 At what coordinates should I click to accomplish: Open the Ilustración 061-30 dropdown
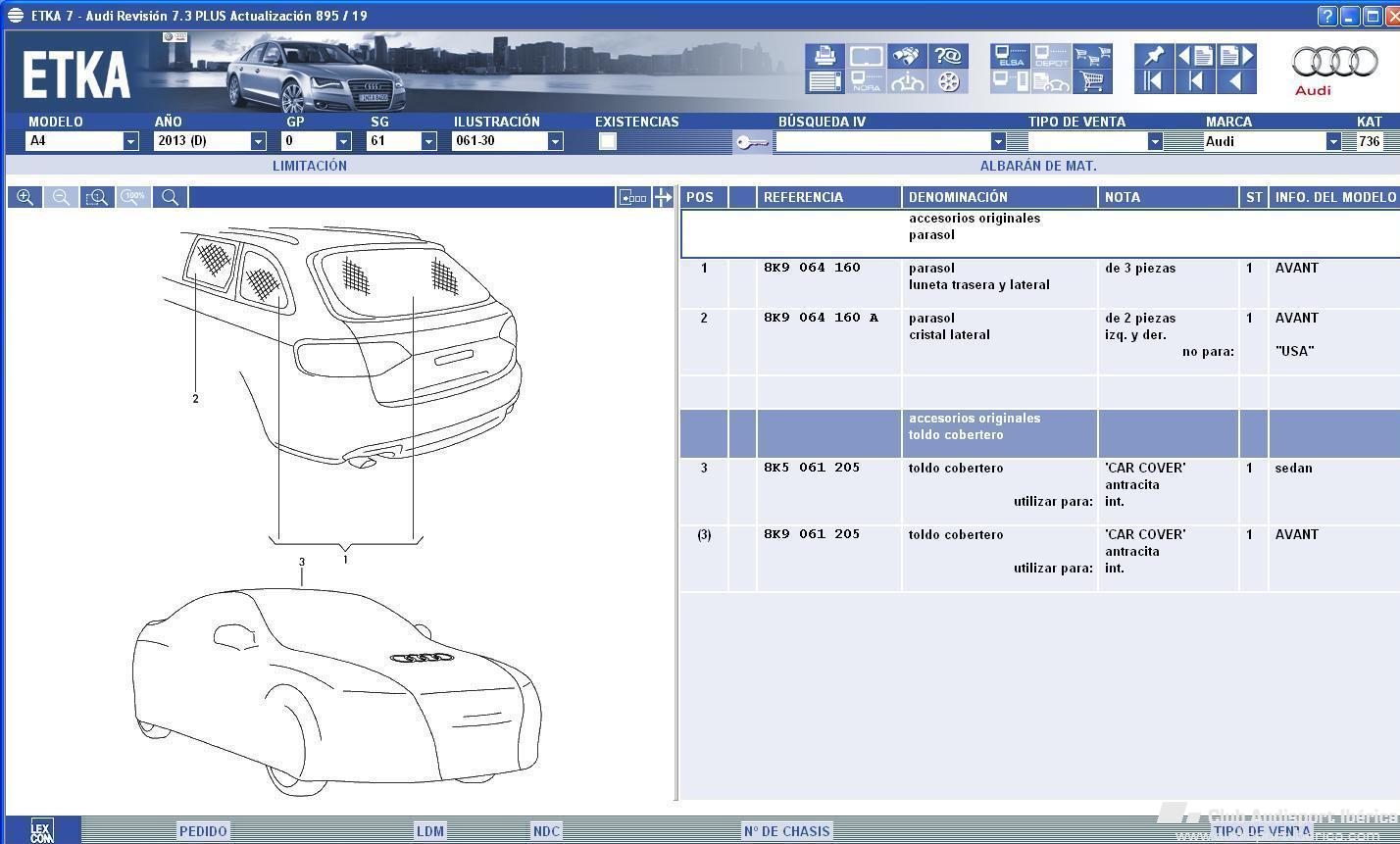click(555, 141)
